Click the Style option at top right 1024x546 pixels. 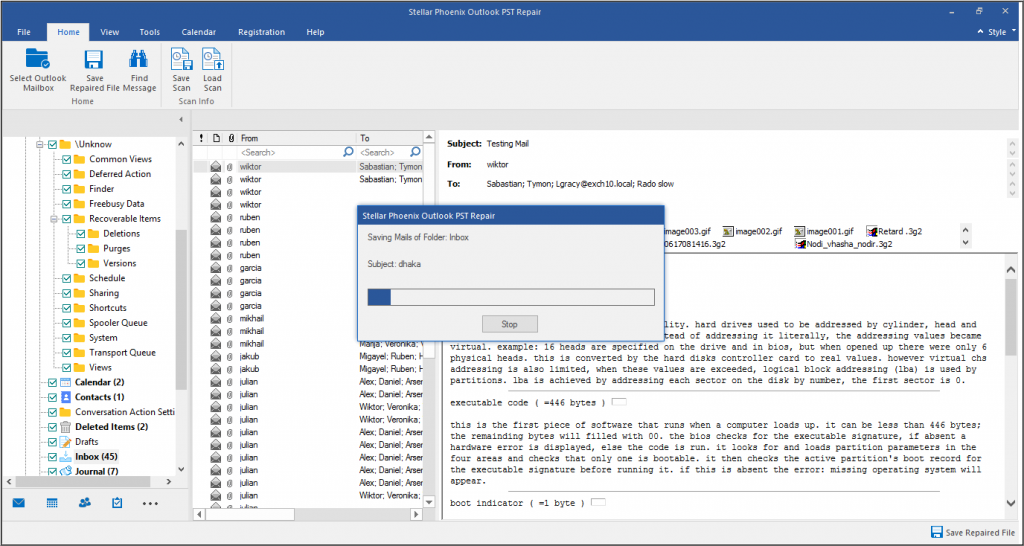(997, 32)
